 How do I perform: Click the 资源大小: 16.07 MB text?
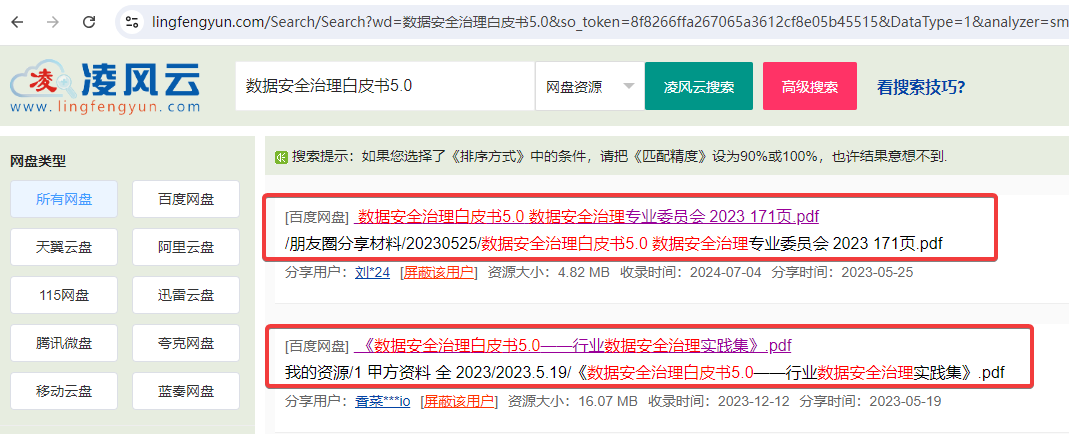pyautogui.click(x=573, y=401)
